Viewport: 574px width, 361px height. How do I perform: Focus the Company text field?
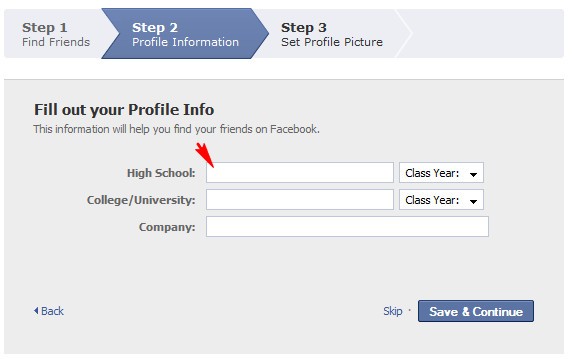(x=347, y=227)
